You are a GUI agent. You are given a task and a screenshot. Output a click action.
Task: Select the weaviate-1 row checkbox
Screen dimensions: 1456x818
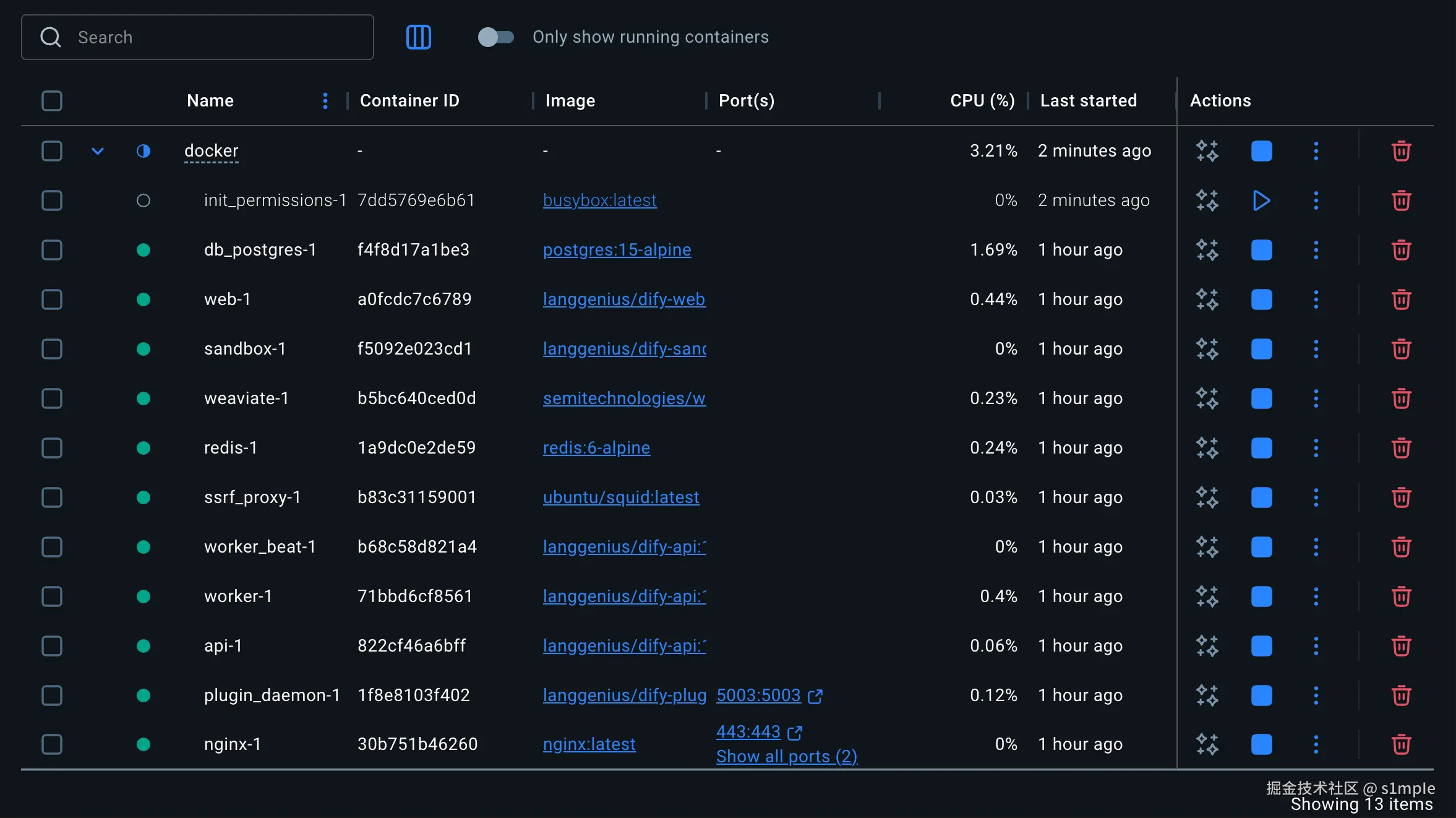point(52,398)
